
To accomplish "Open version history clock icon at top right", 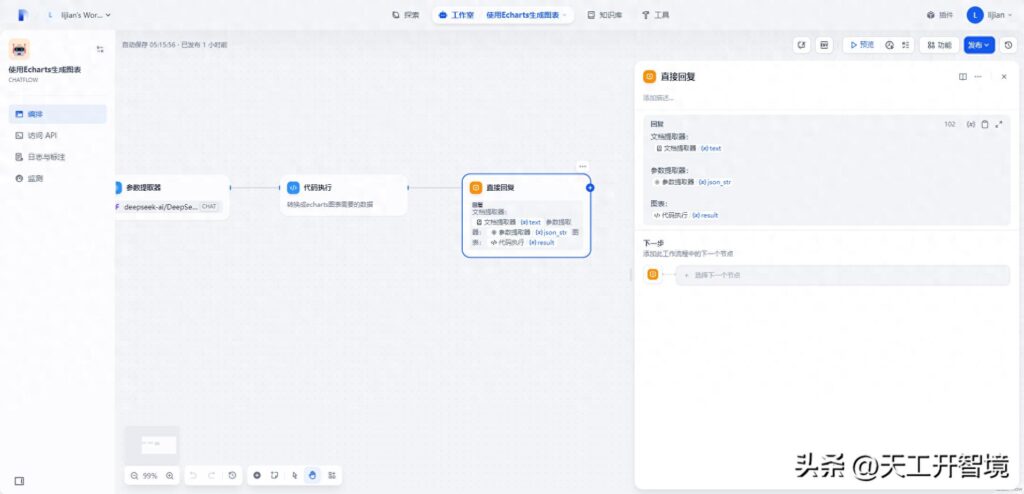I will pos(1008,45).
